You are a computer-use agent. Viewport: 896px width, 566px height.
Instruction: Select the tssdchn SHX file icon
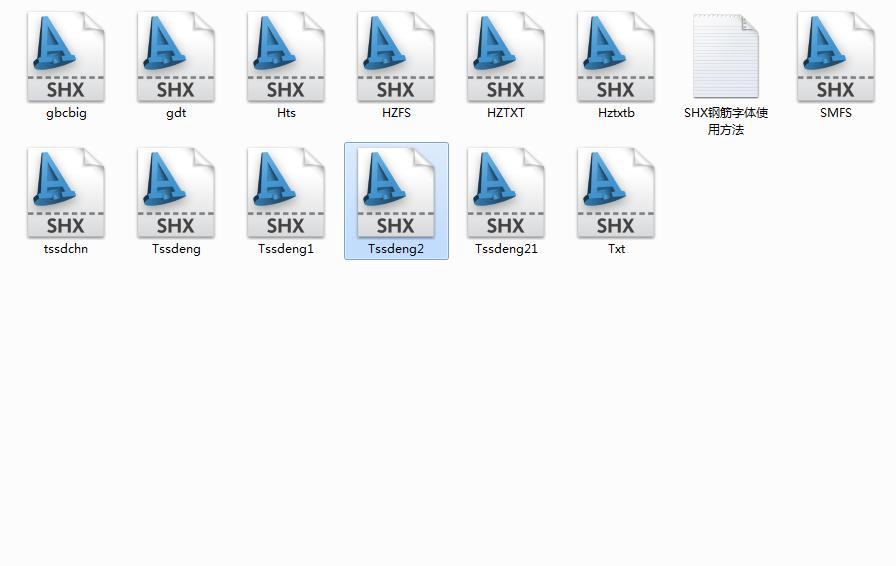[x=66, y=193]
